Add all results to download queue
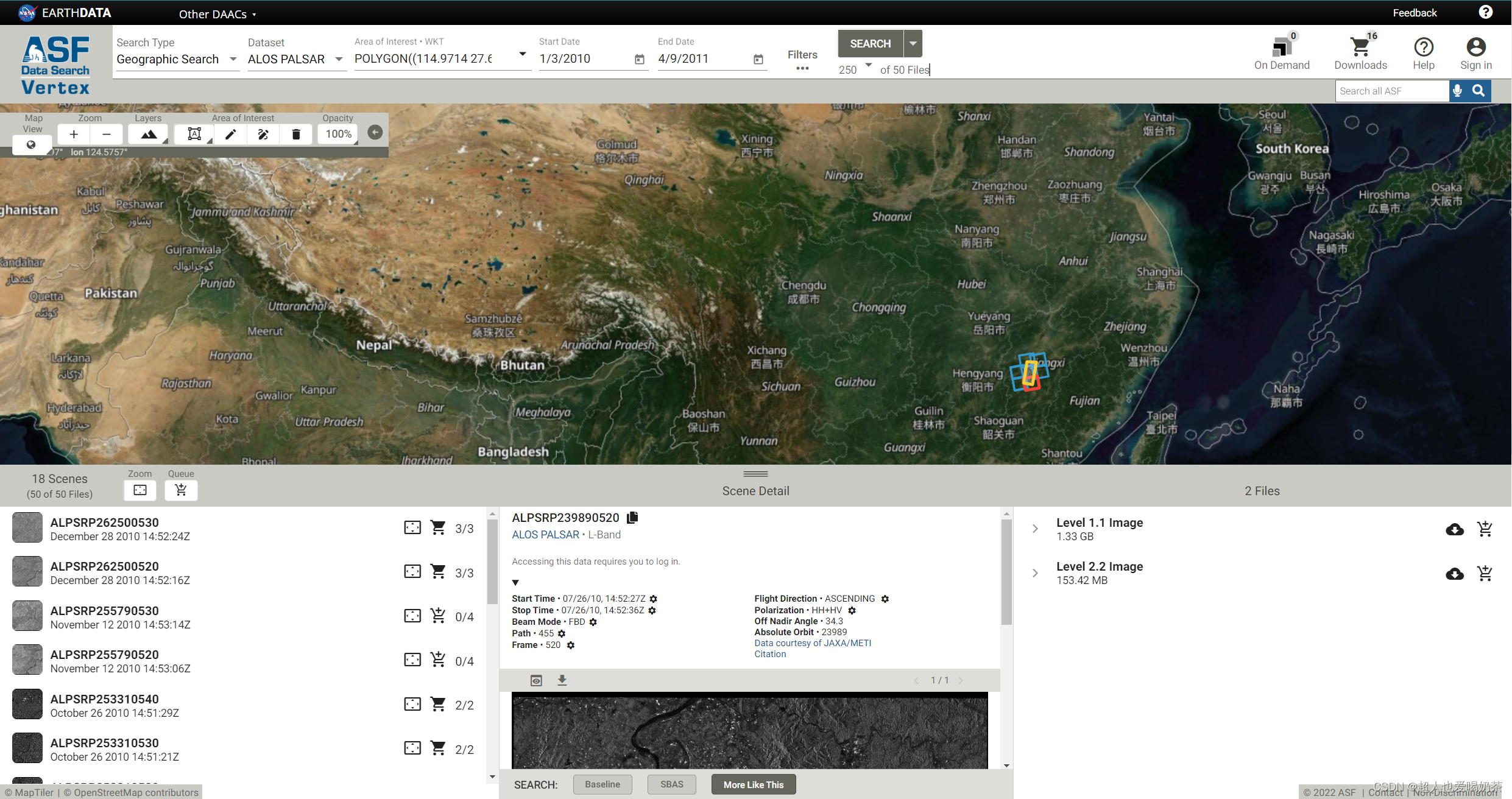 click(x=181, y=490)
